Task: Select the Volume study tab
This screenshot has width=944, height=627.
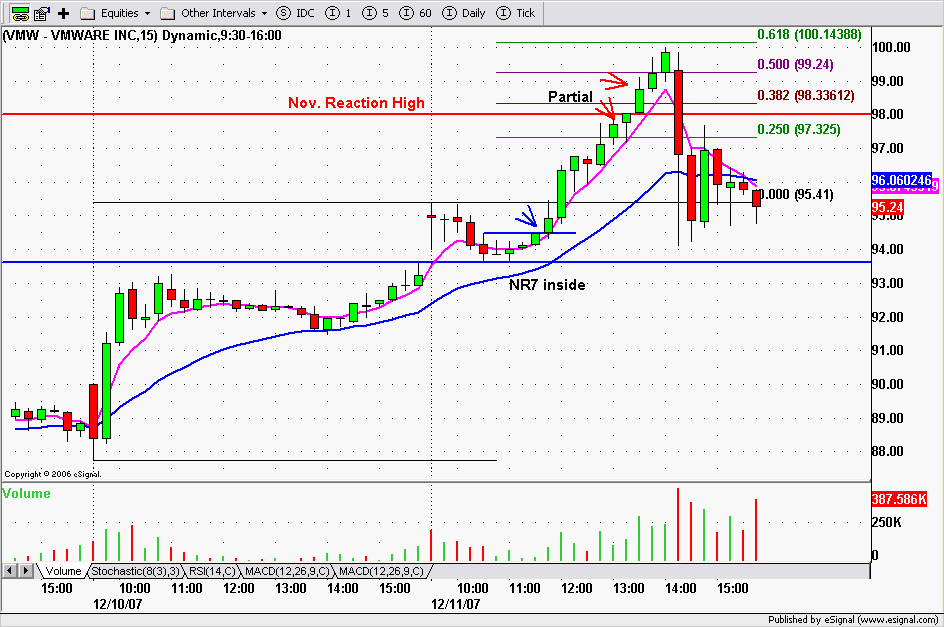Action: pyautogui.click(x=63, y=571)
